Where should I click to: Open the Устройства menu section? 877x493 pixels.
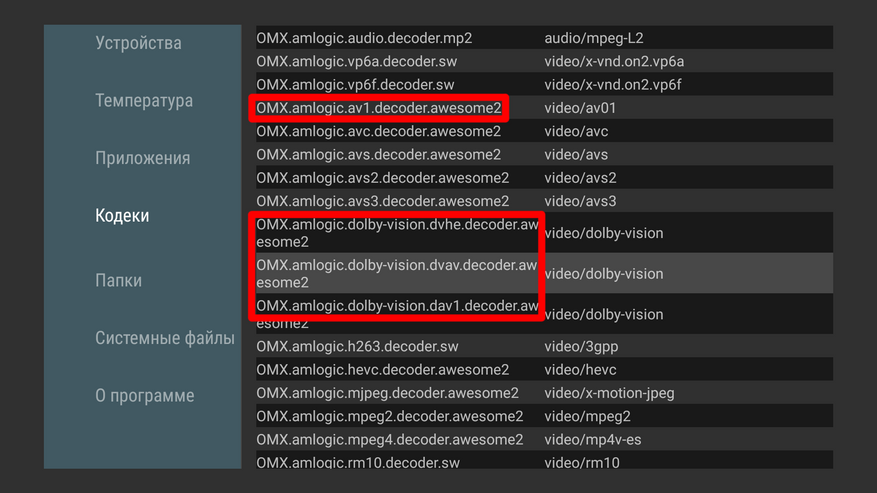tap(138, 43)
